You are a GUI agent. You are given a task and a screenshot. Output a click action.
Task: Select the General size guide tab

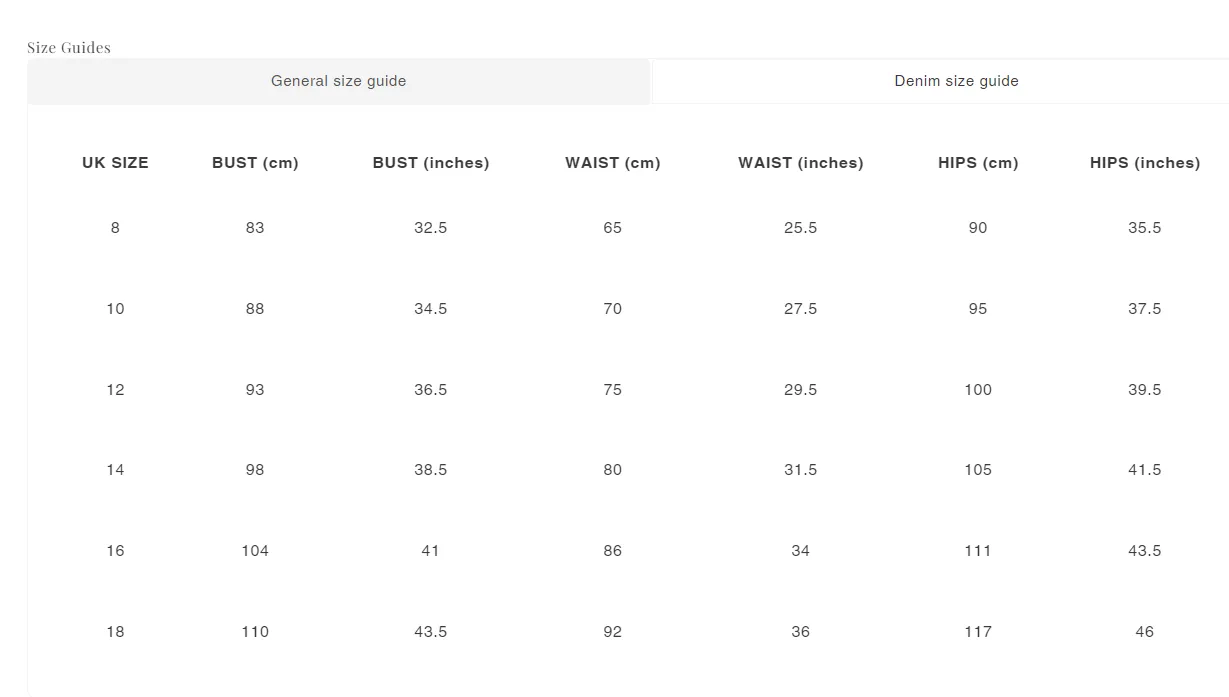click(x=338, y=81)
